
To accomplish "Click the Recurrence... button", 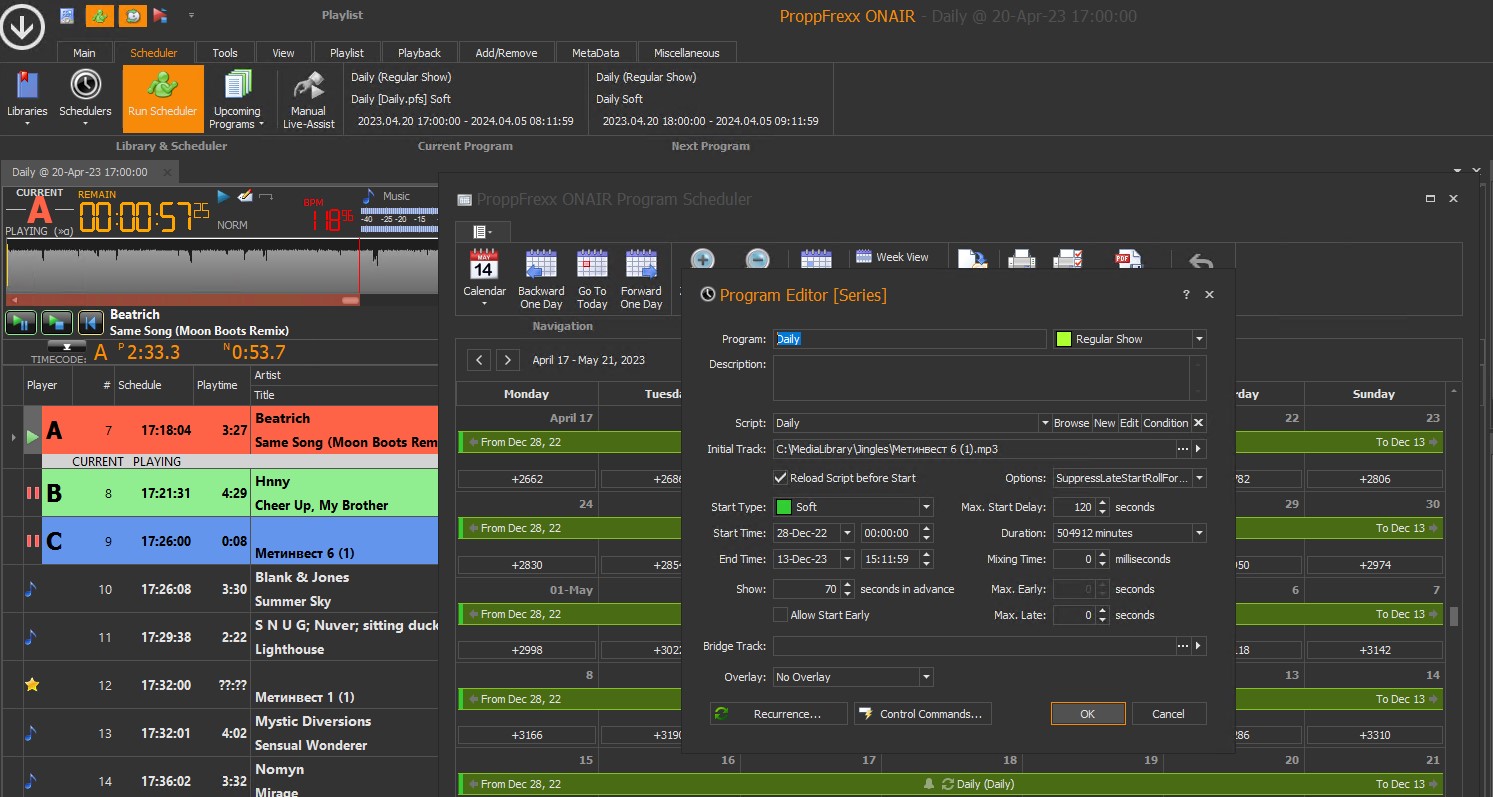I will (779, 714).
